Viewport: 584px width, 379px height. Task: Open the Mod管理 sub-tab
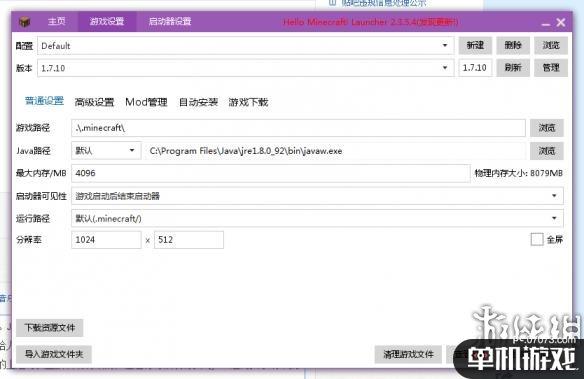tap(146, 102)
